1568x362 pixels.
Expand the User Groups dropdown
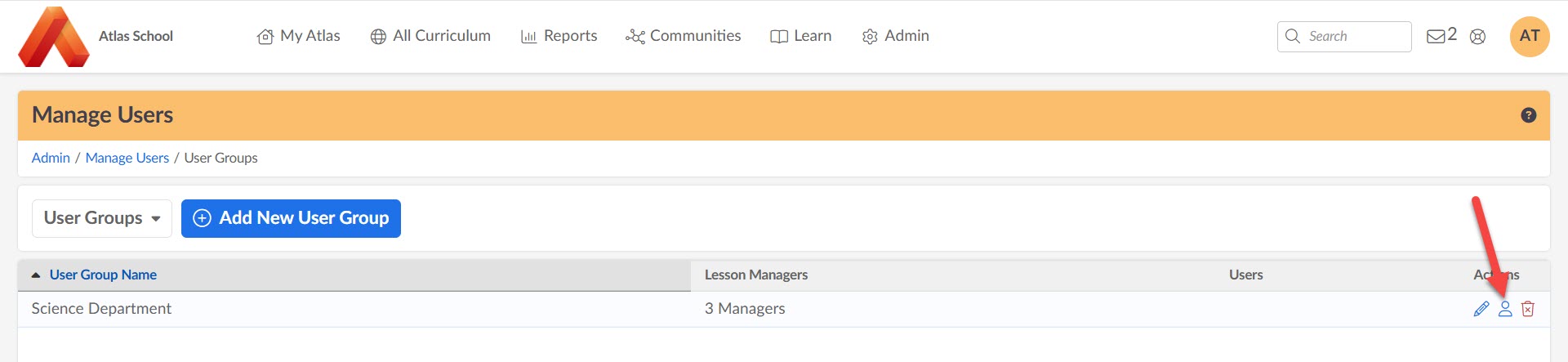pos(102,218)
